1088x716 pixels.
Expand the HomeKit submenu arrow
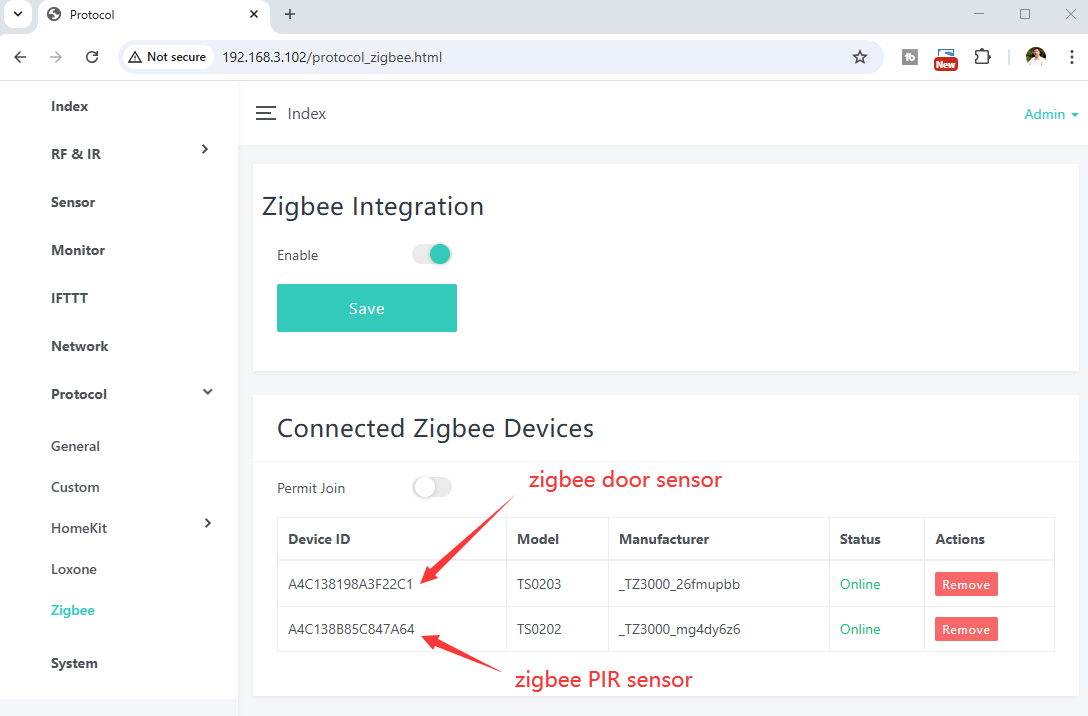pos(207,523)
